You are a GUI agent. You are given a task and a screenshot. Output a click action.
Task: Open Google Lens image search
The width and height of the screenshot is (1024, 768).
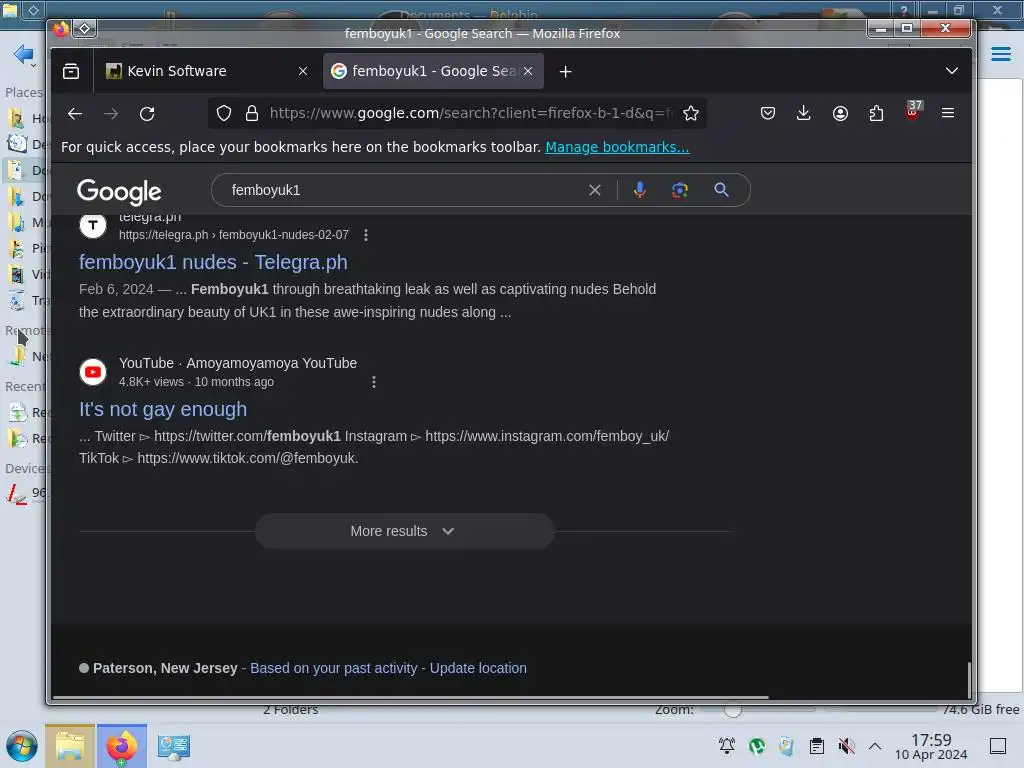tap(680, 190)
